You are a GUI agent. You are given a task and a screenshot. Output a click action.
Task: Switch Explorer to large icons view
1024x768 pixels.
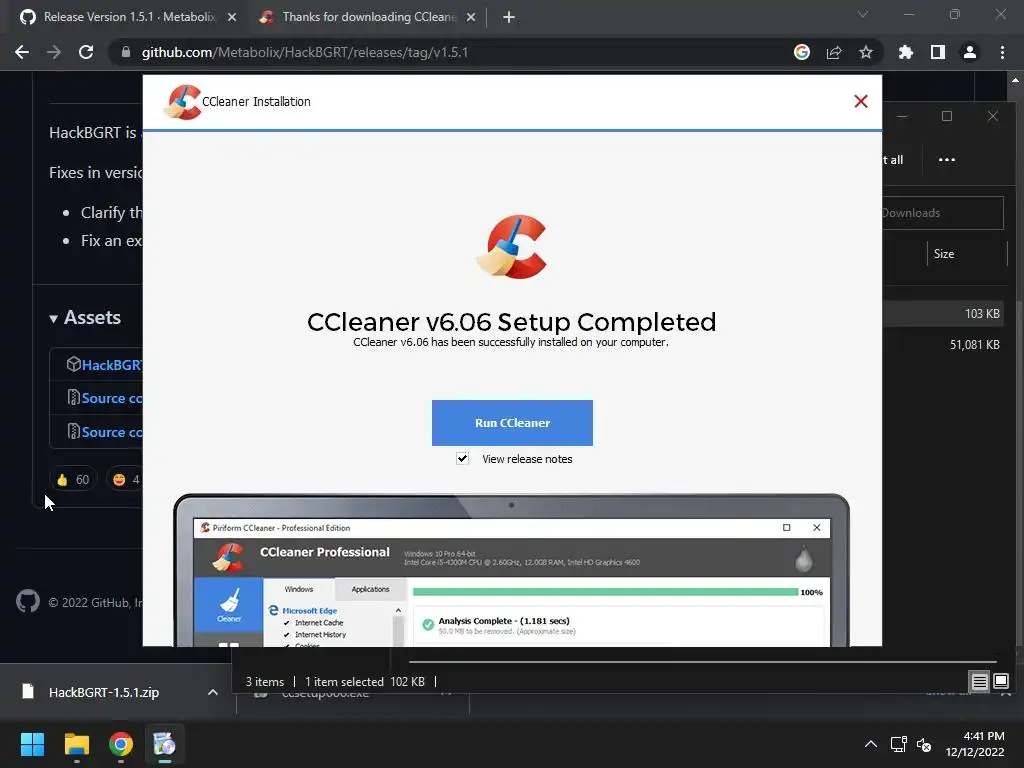click(1001, 682)
